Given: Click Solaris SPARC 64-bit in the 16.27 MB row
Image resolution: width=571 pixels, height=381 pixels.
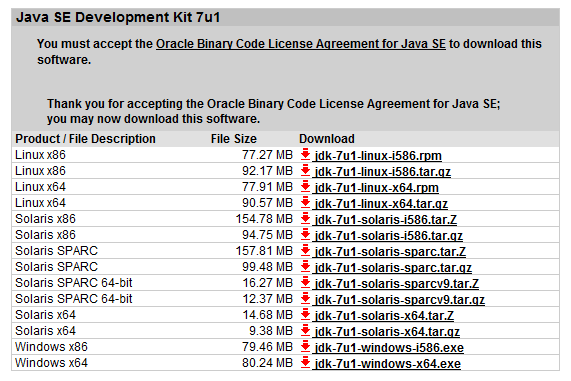Looking at the screenshot, I should coord(74,283).
